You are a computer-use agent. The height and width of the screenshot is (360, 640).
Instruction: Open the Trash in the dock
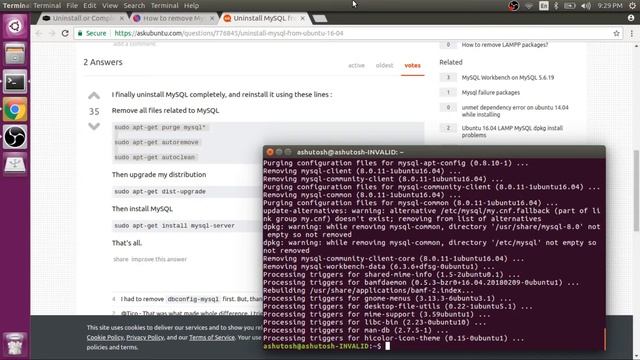(15, 344)
